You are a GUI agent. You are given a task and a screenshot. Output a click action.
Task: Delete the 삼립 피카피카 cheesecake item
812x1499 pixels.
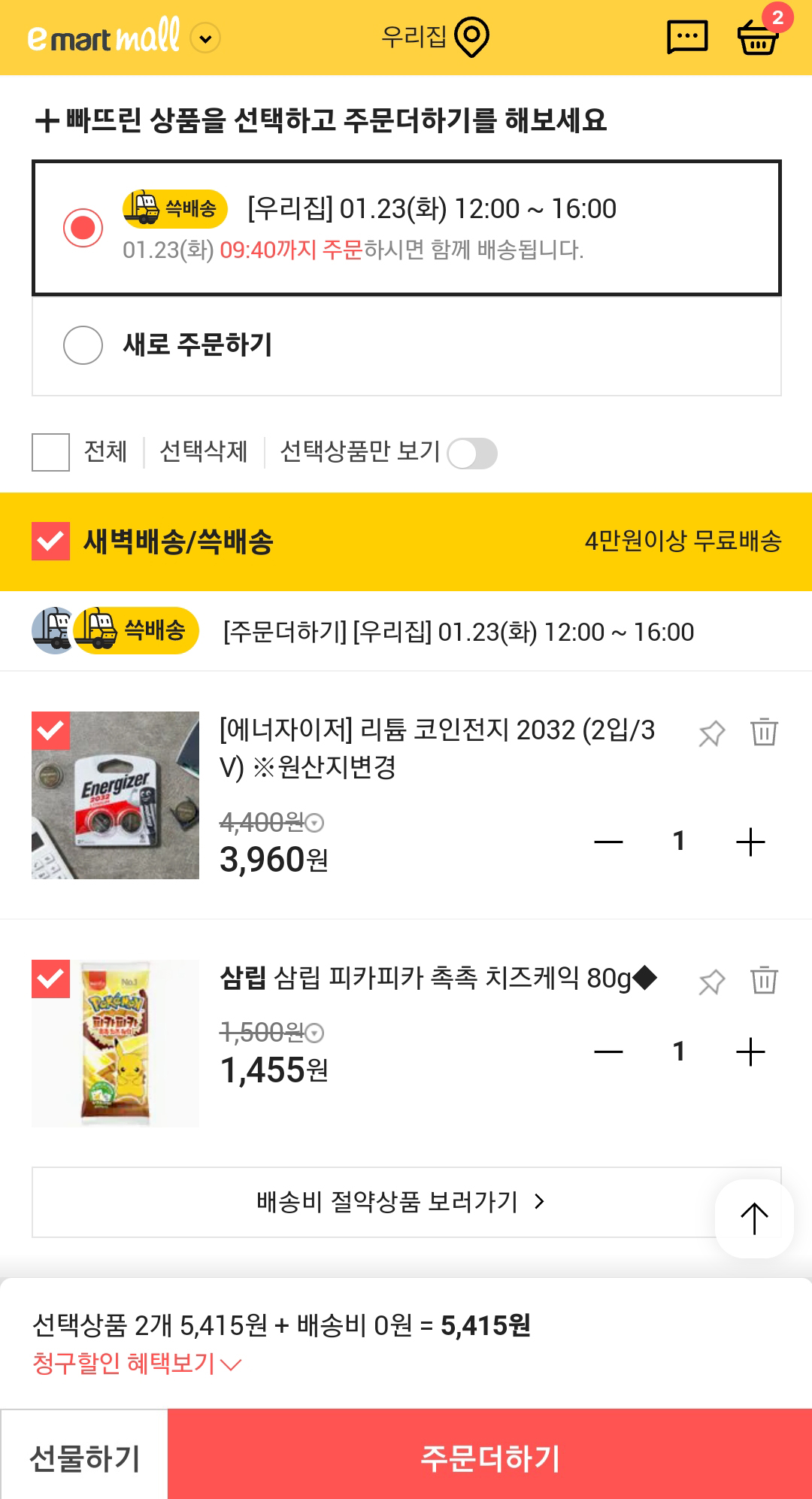[764, 980]
